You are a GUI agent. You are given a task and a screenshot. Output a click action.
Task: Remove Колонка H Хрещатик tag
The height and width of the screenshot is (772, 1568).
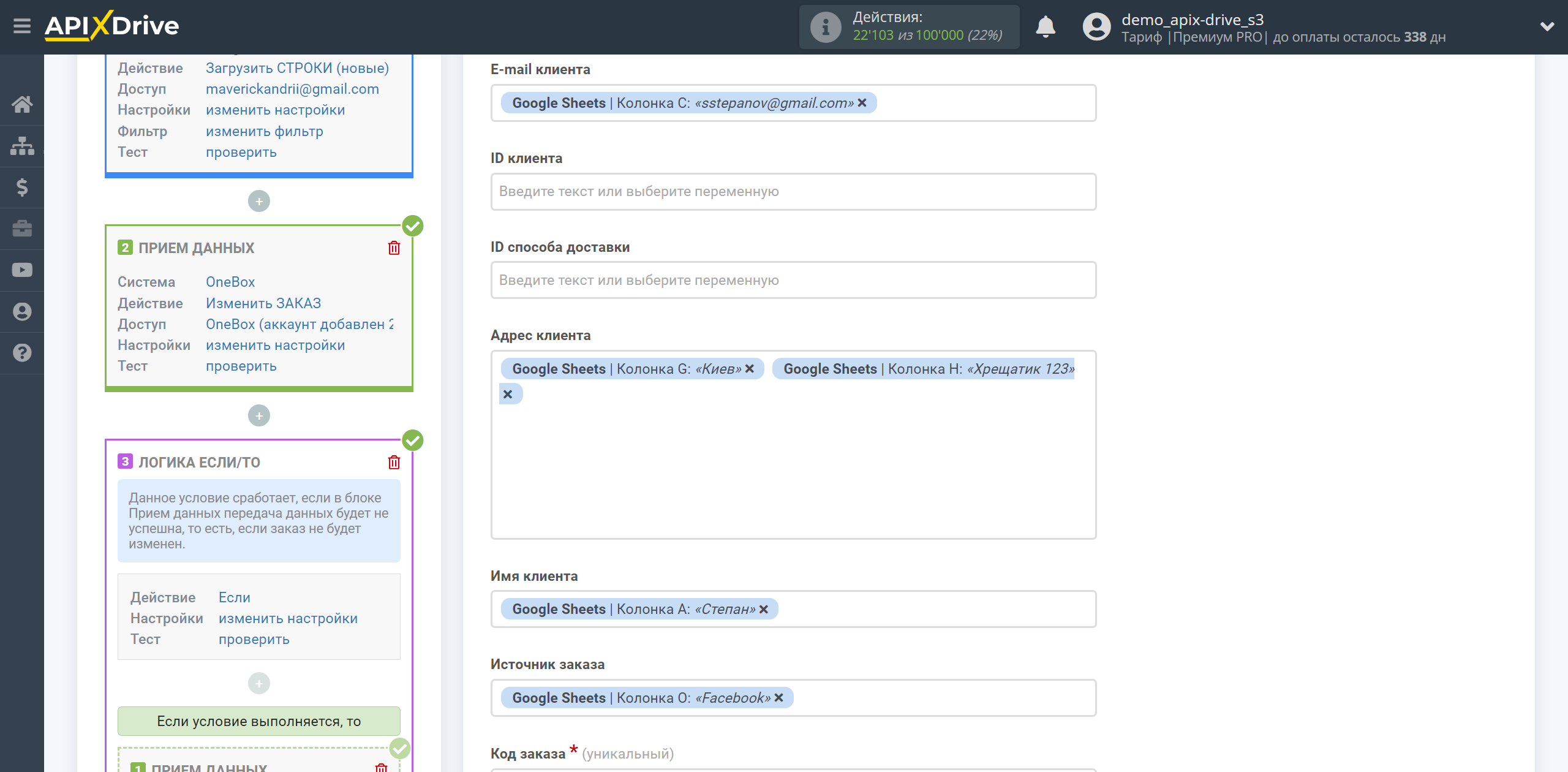[508, 394]
